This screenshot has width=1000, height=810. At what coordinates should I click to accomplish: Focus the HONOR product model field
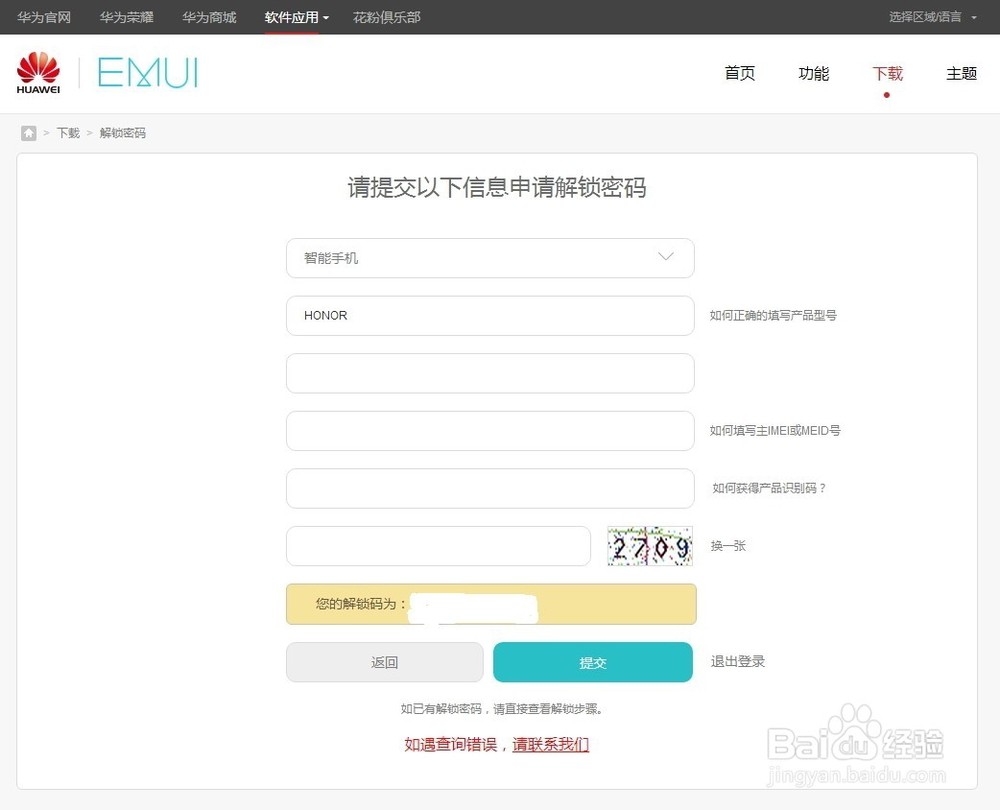[490, 316]
